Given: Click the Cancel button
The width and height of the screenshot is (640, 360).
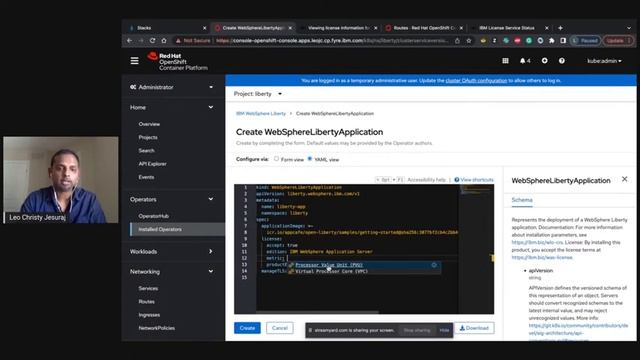Looking at the screenshot, I should coord(280,328).
